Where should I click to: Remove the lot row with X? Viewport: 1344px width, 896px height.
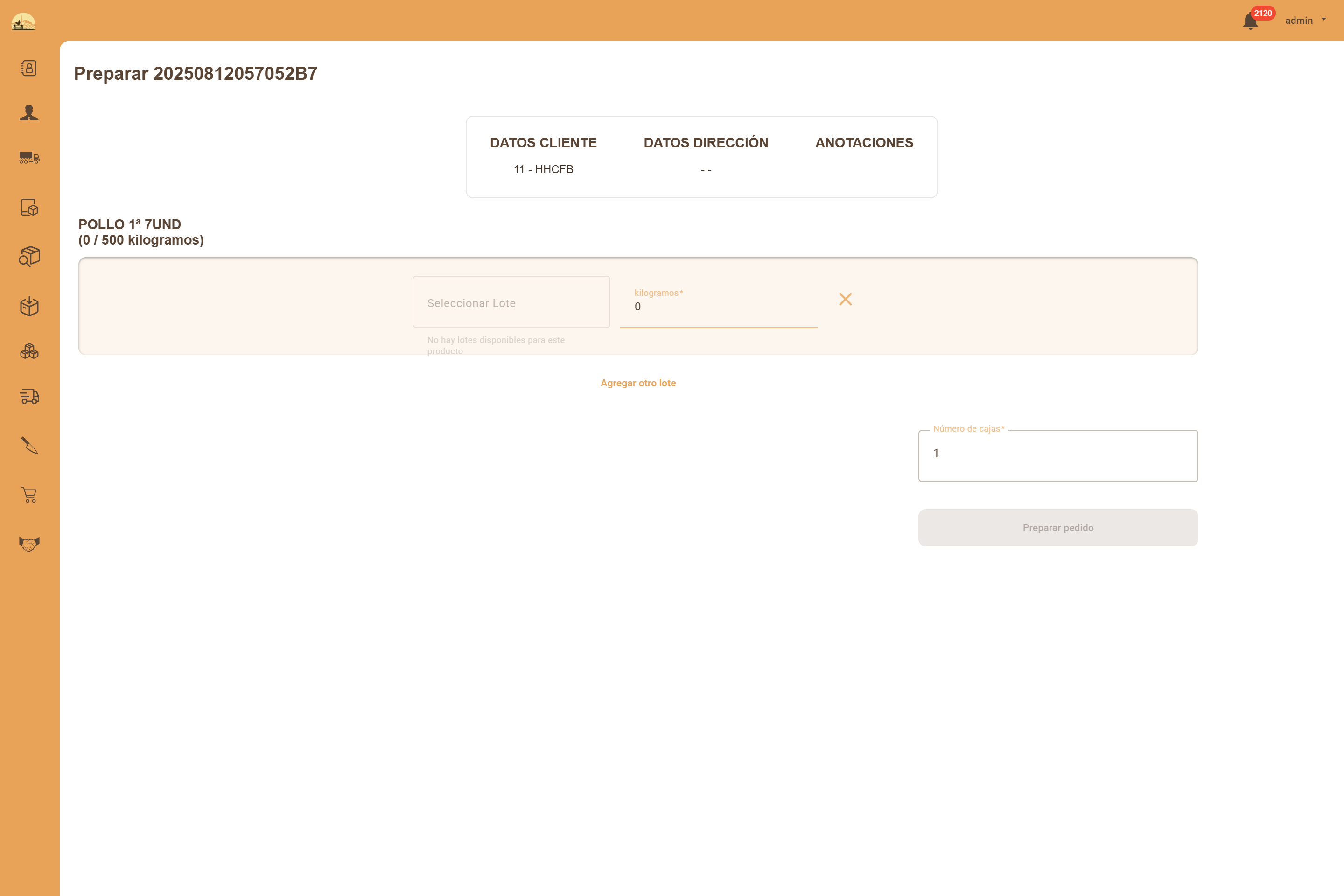click(x=845, y=299)
